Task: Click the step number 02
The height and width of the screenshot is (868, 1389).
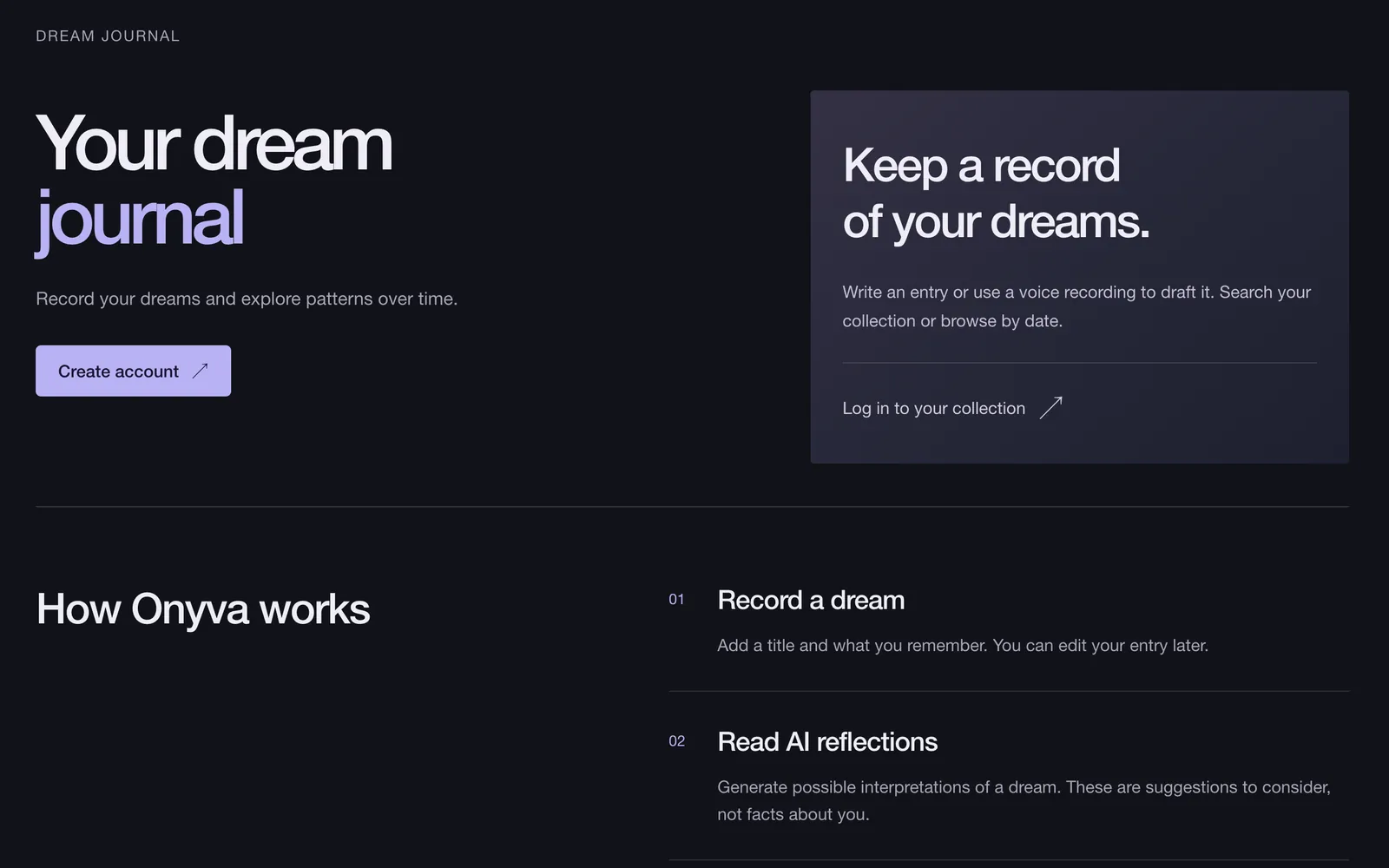Action: click(676, 741)
